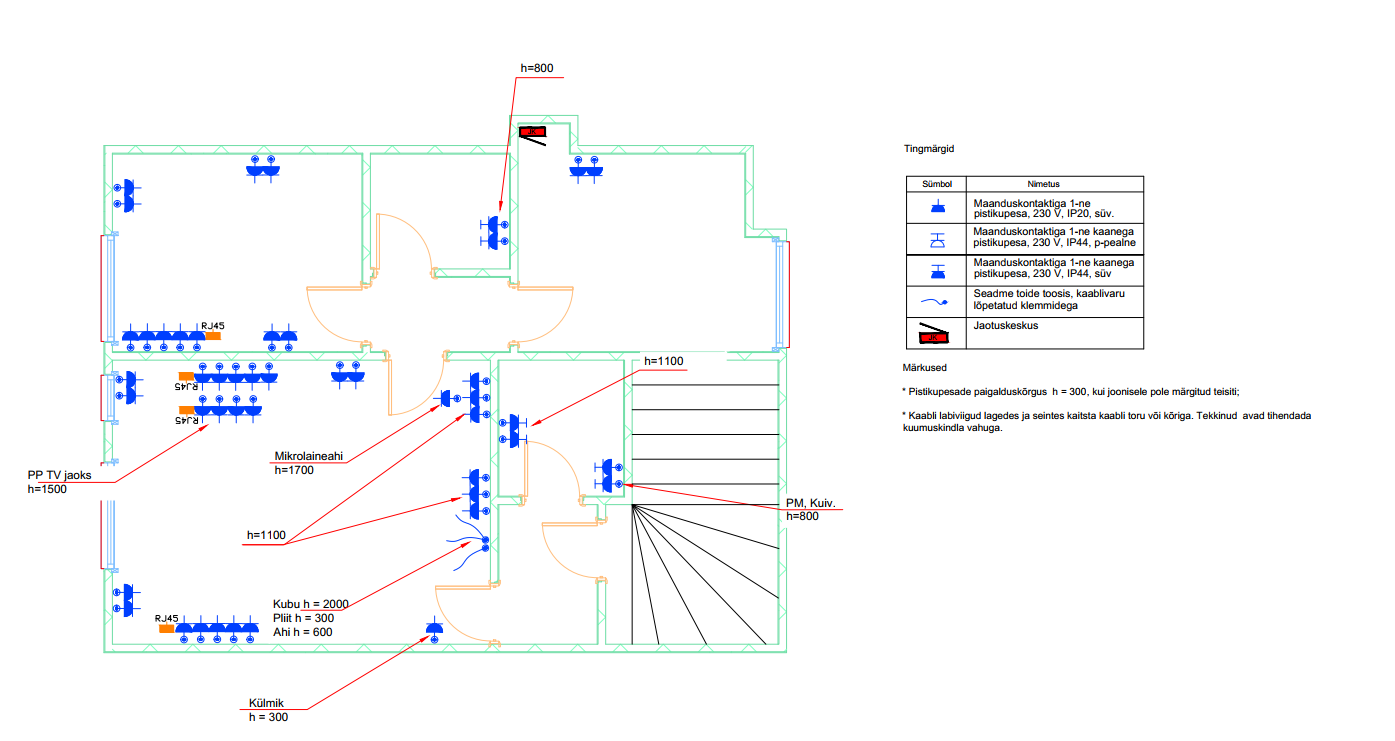Select the 'PP TV jaoks' annotation text
Screen dimensions: 1395x741
point(60,475)
